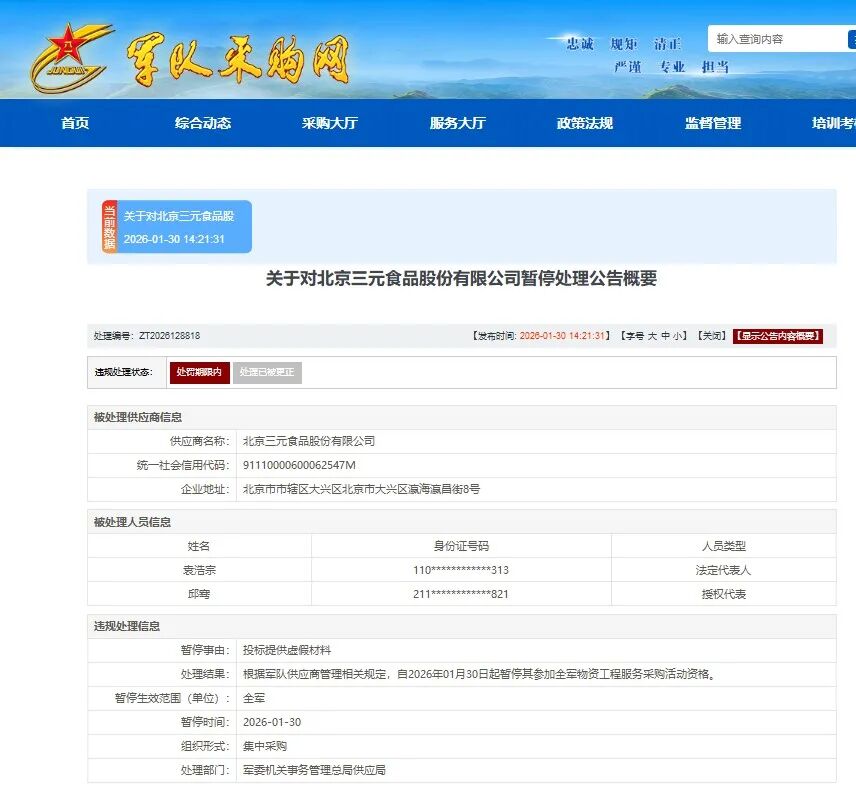This screenshot has width=856, height=795.
Task: Click the 法定代表人 cell
Action: click(723, 570)
